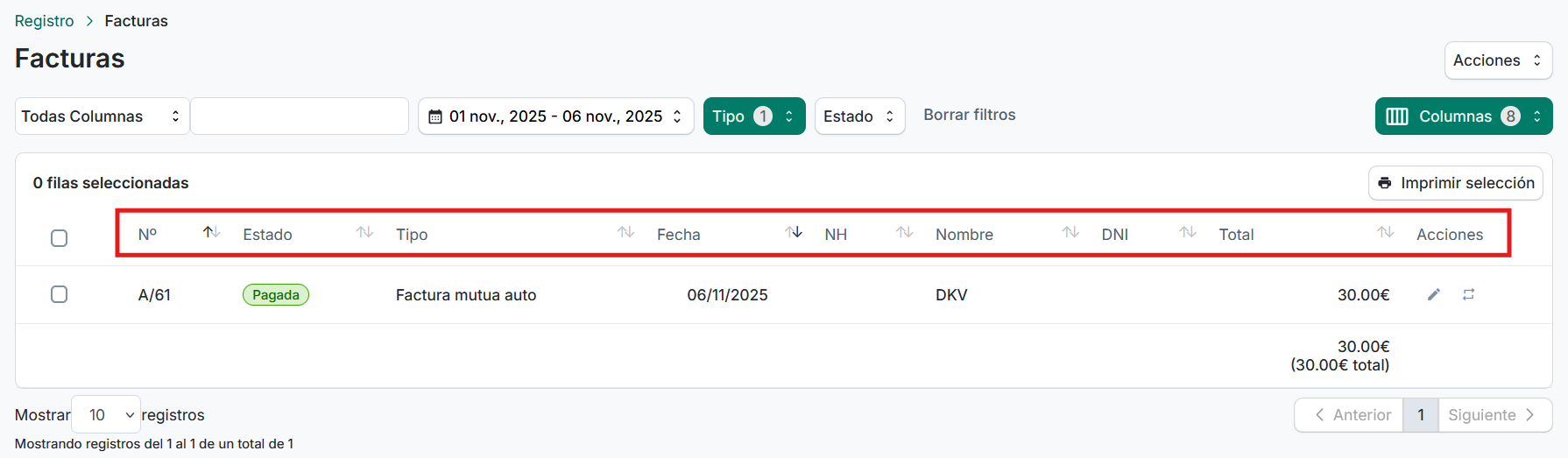
Task: Click Borrar filtros to clear filters
Action: (x=969, y=115)
